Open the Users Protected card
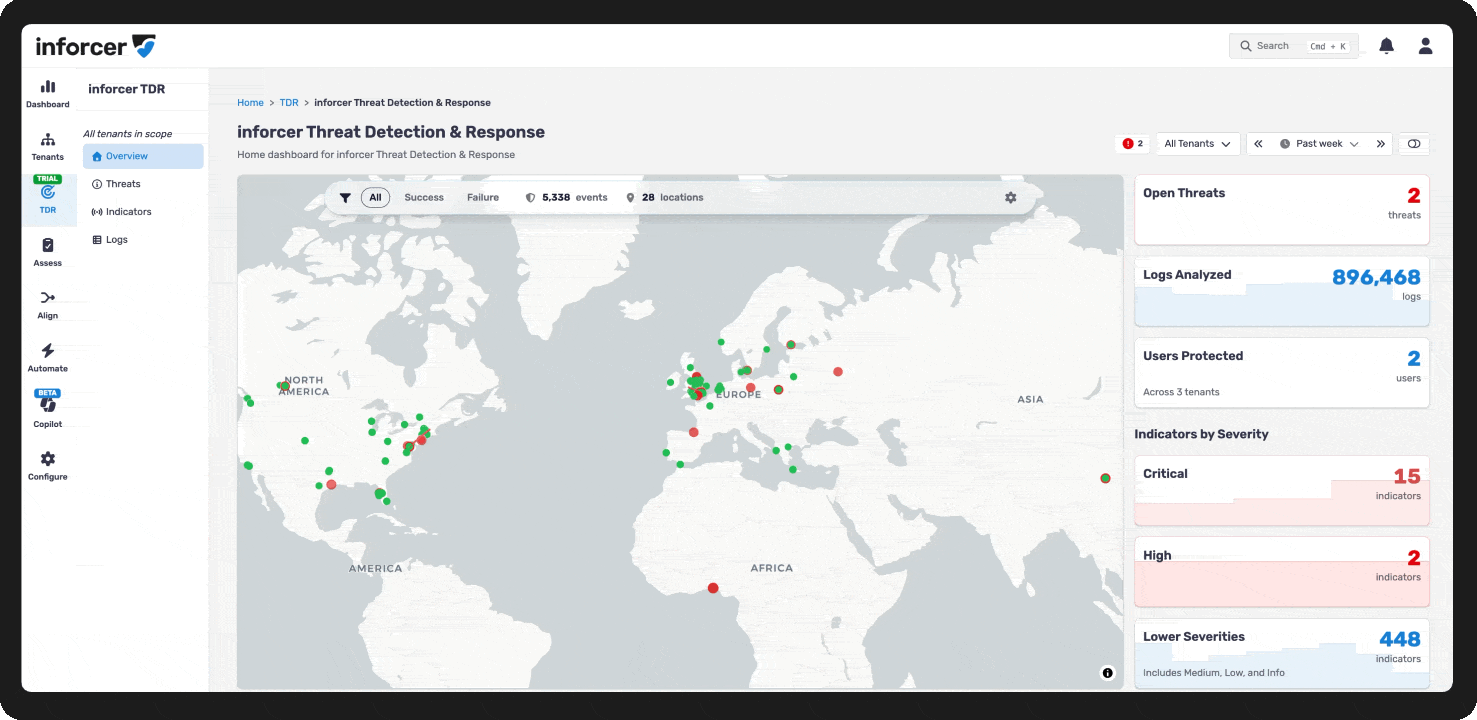The height and width of the screenshot is (720, 1477). pyautogui.click(x=1282, y=372)
